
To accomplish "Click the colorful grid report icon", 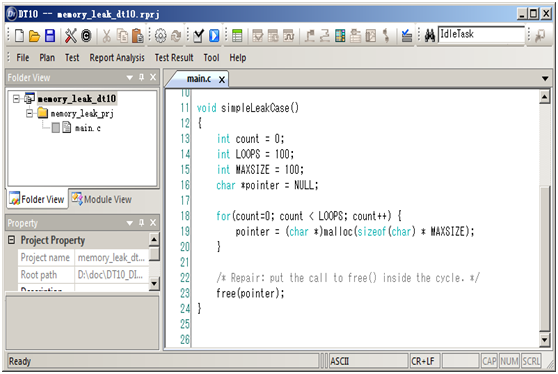I will pyautogui.click(x=340, y=36).
